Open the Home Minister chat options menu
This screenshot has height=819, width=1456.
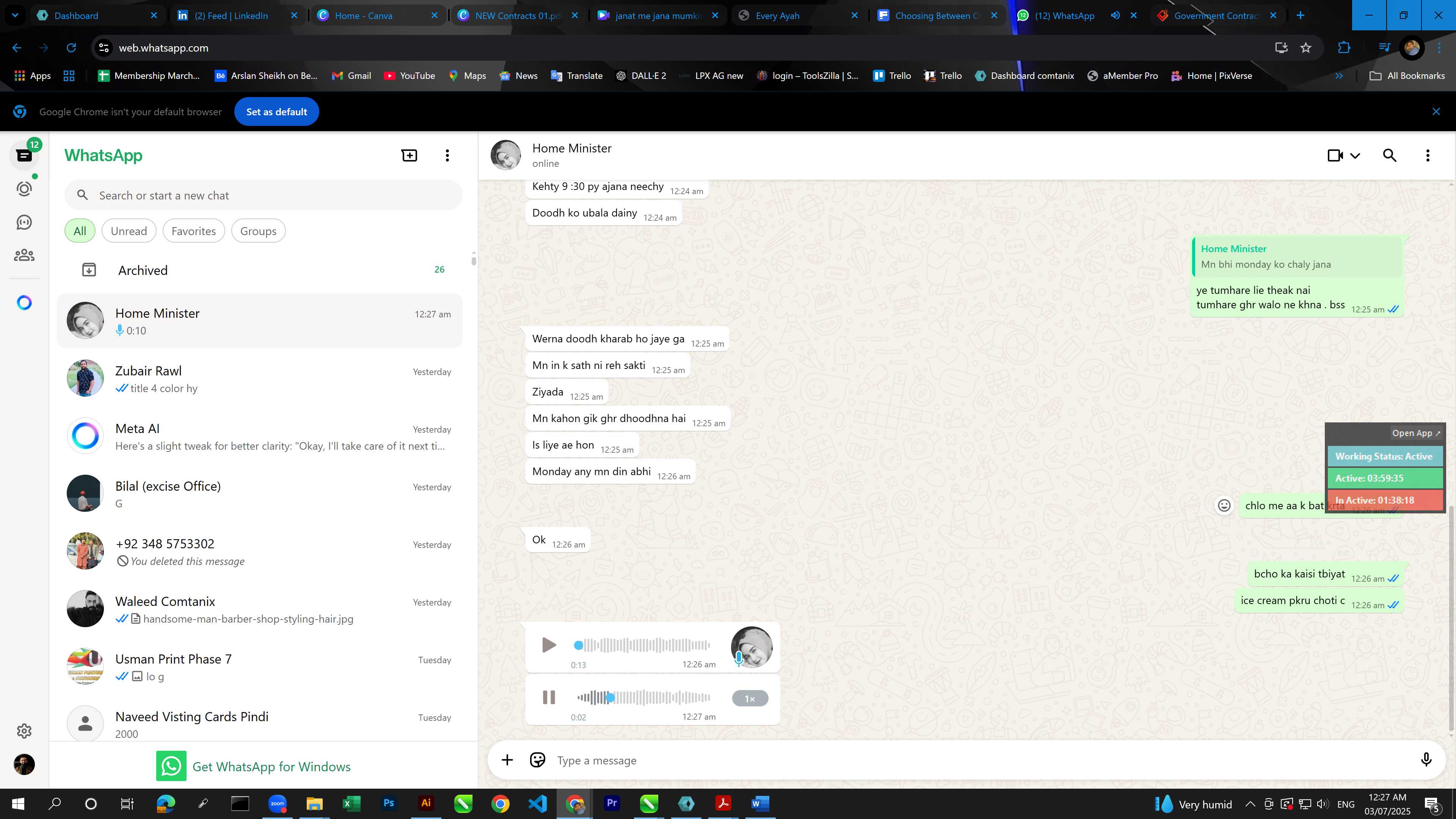1428,155
